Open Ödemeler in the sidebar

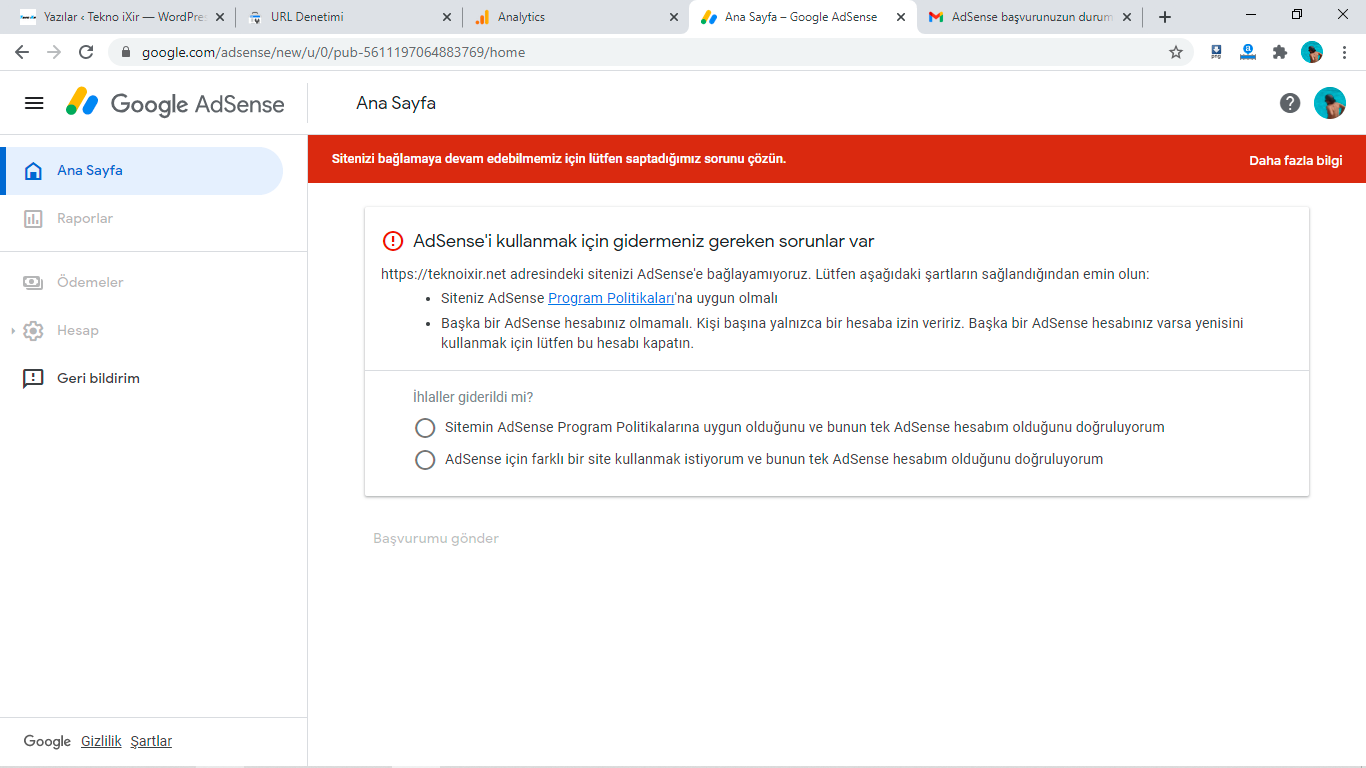click(x=142, y=283)
